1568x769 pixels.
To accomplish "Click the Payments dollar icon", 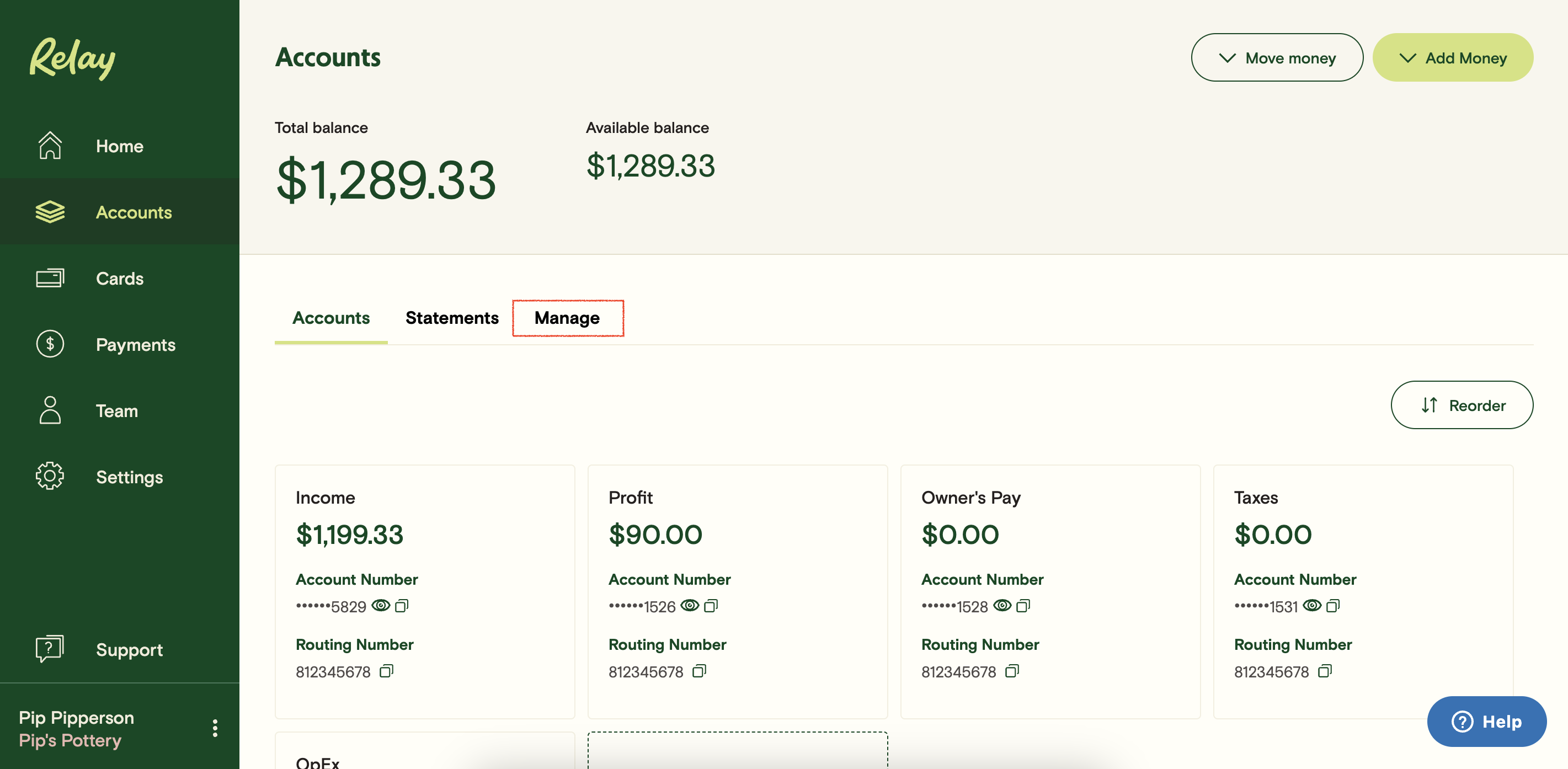I will click(x=50, y=344).
